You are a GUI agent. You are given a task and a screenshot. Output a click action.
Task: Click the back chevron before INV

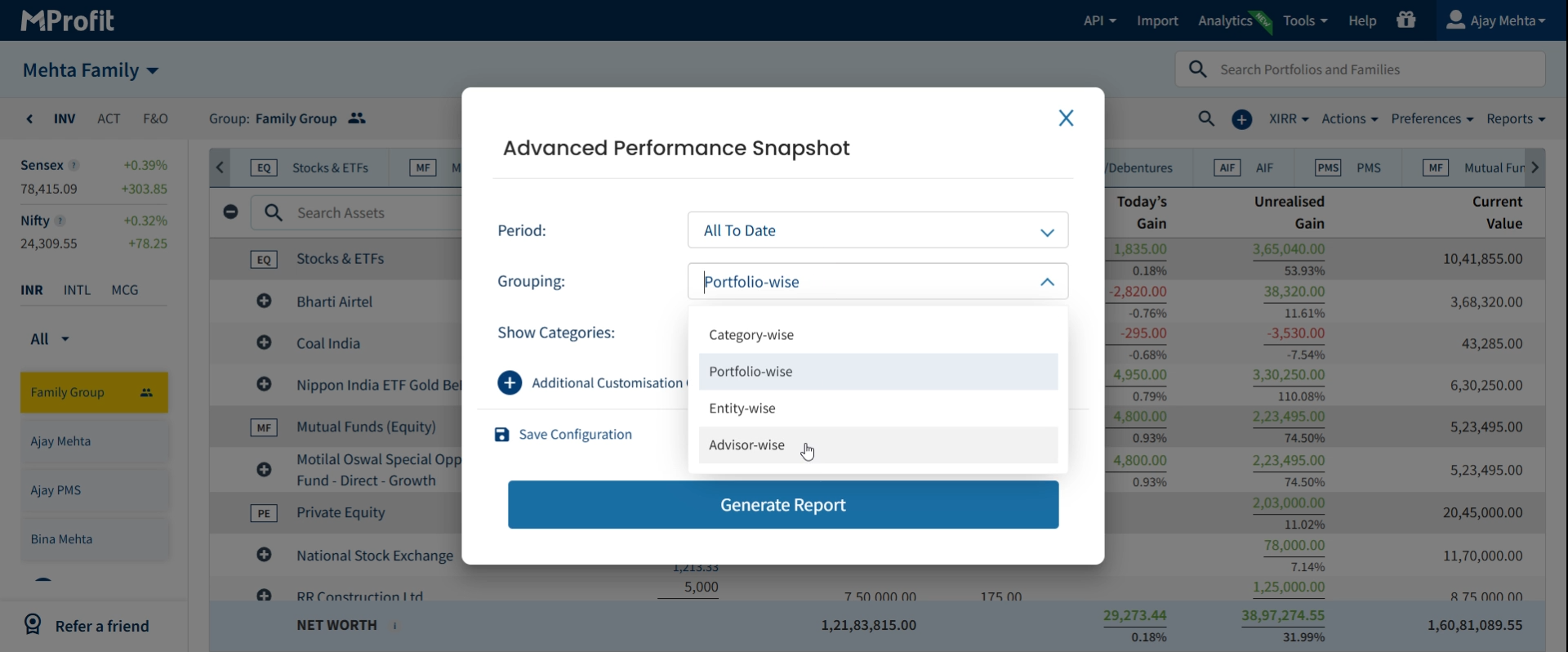pos(29,119)
